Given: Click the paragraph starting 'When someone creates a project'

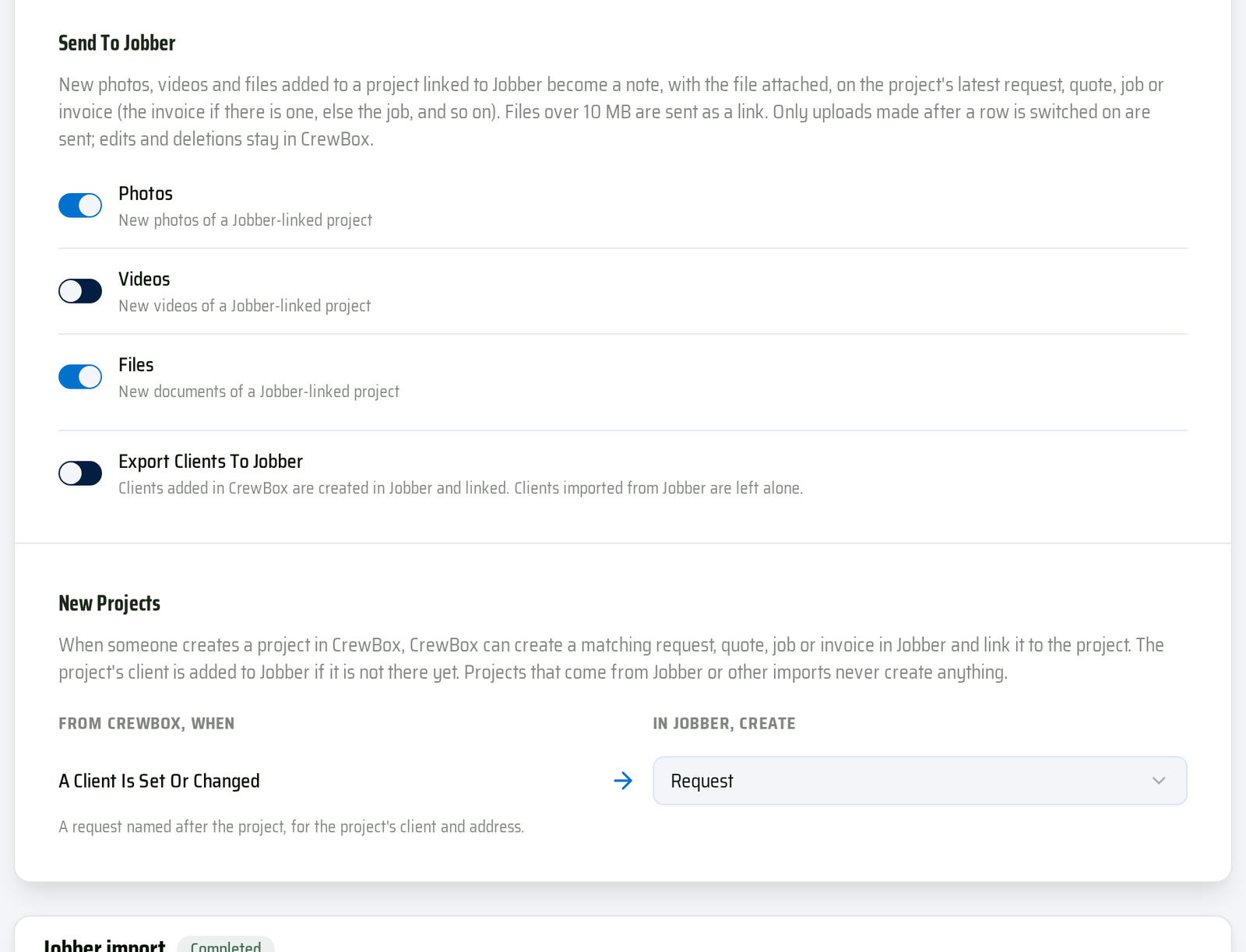Looking at the screenshot, I should pyautogui.click(x=611, y=659).
